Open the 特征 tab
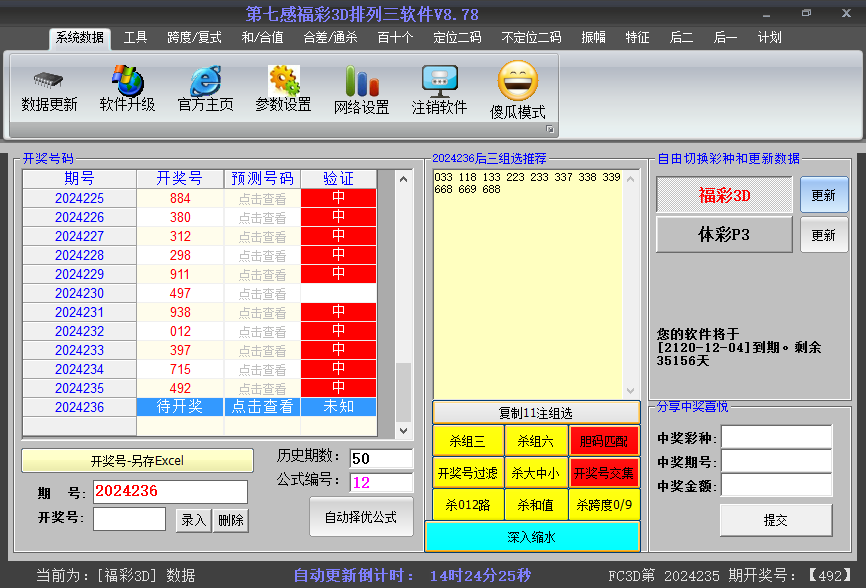The width and height of the screenshot is (866, 588). pyautogui.click(x=637, y=38)
